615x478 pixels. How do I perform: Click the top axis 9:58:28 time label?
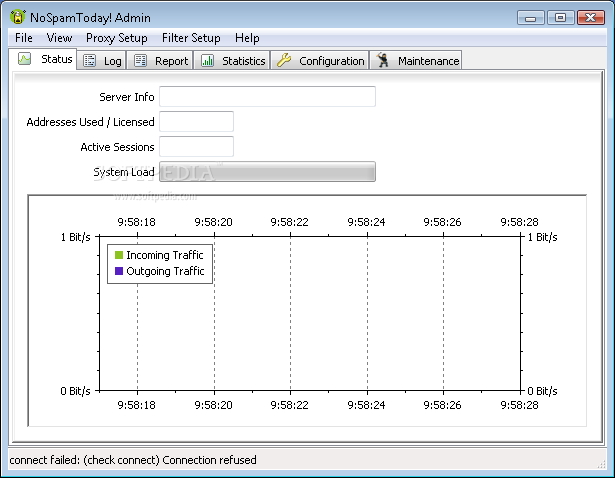[x=519, y=222]
